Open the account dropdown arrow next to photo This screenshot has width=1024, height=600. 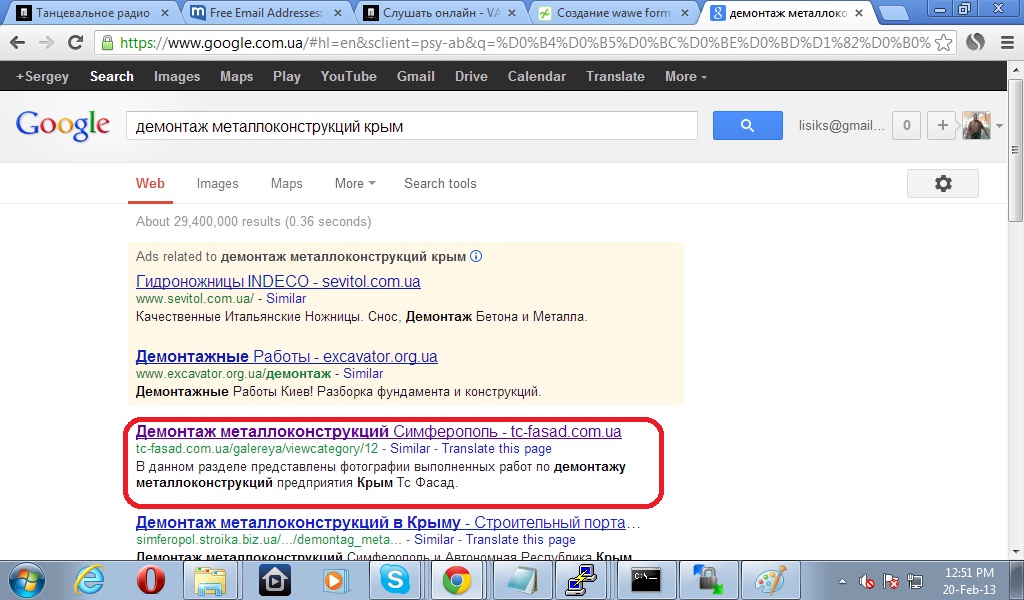999,126
